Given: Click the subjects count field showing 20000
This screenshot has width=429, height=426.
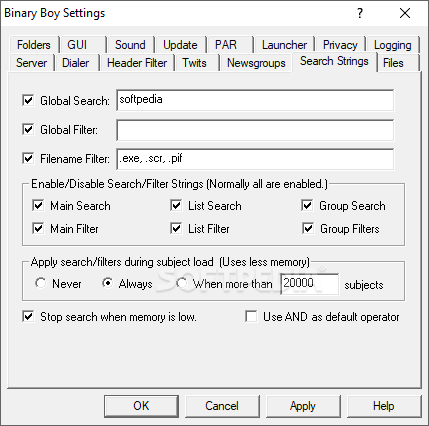Looking at the screenshot, I should (310, 284).
